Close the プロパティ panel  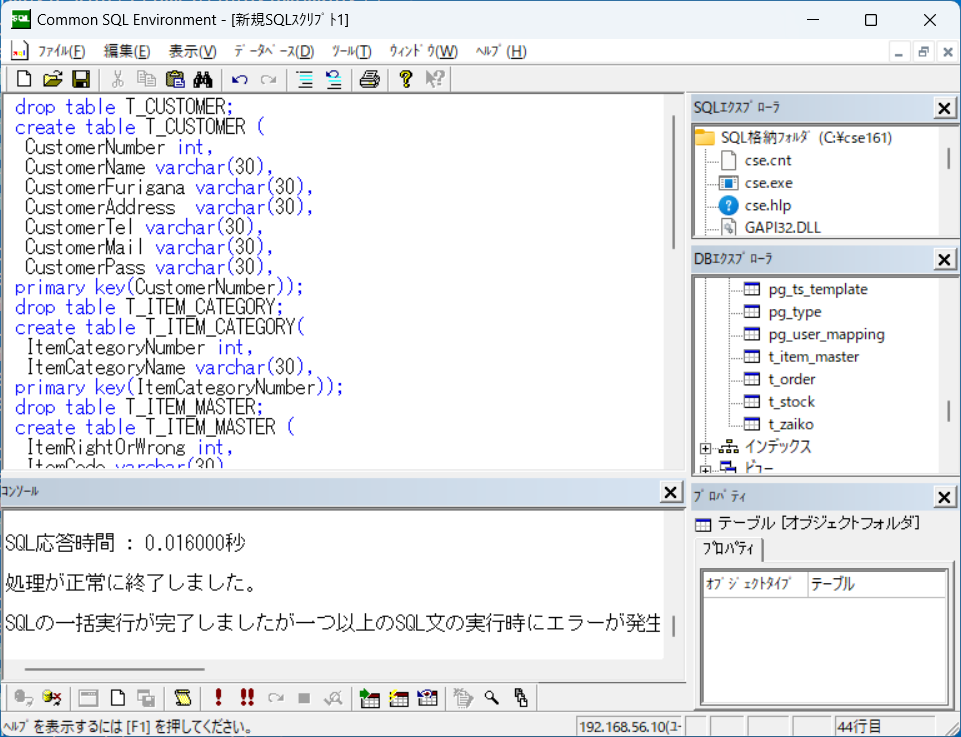click(944, 497)
